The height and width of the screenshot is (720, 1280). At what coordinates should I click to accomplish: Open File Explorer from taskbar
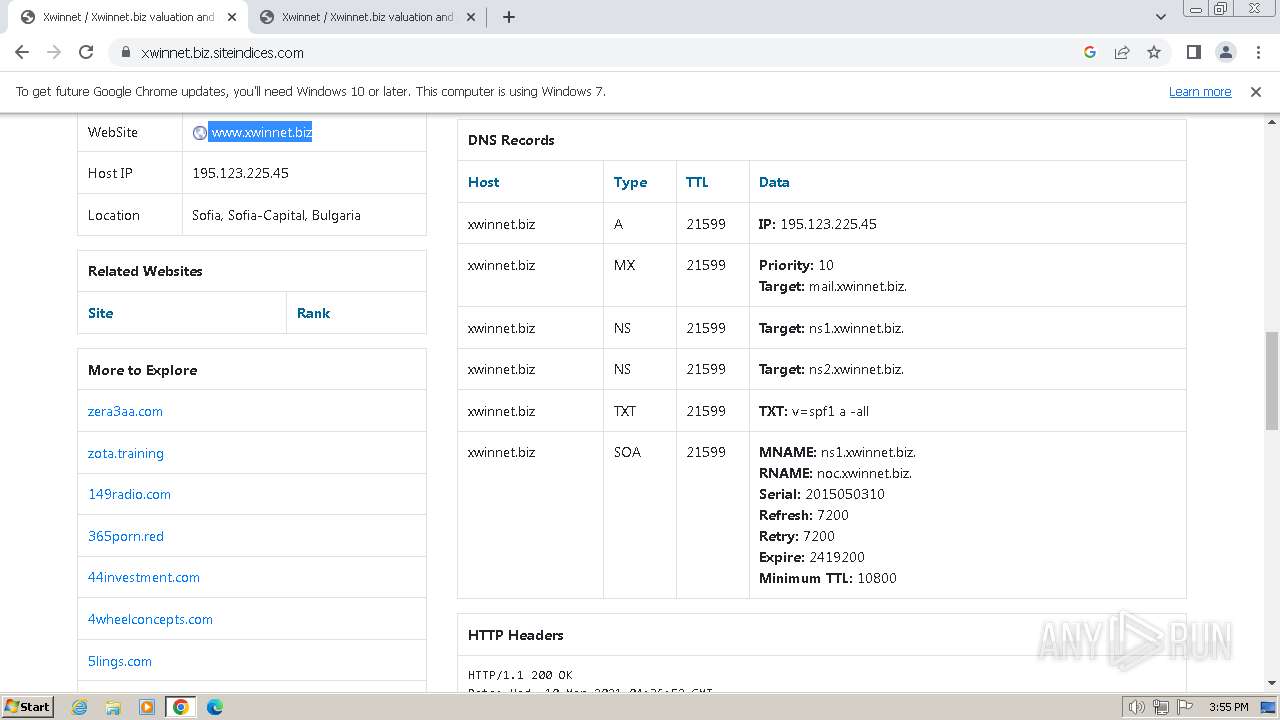[113, 707]
